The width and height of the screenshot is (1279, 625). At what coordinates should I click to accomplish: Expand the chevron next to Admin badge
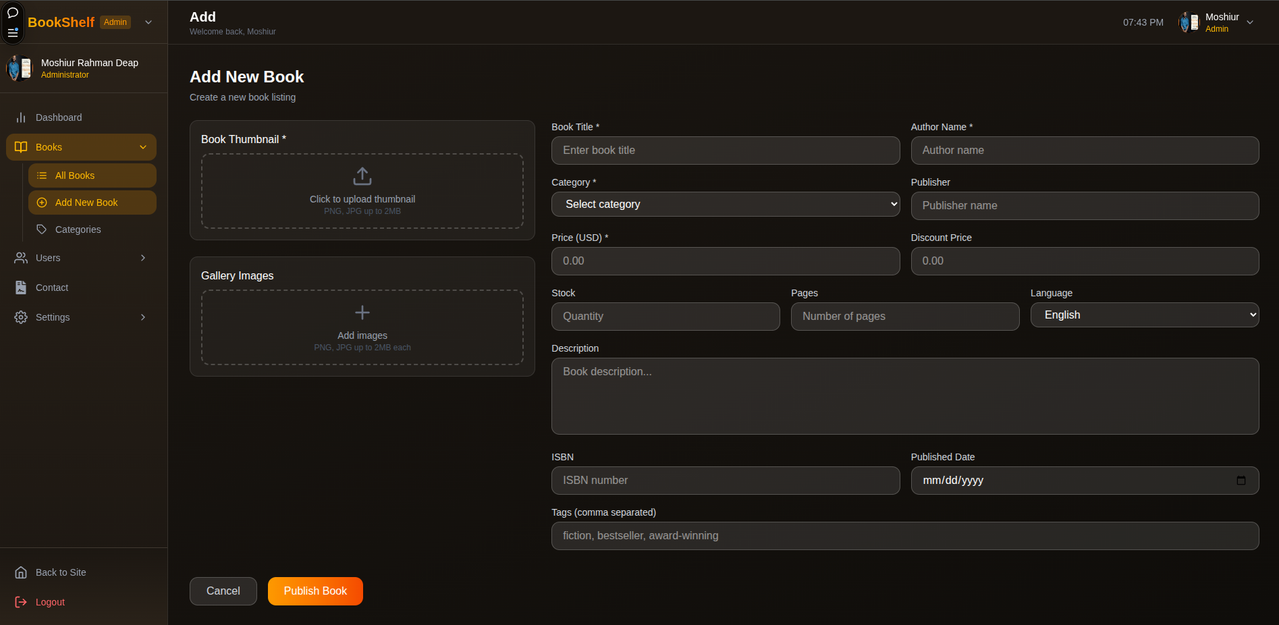149,22
